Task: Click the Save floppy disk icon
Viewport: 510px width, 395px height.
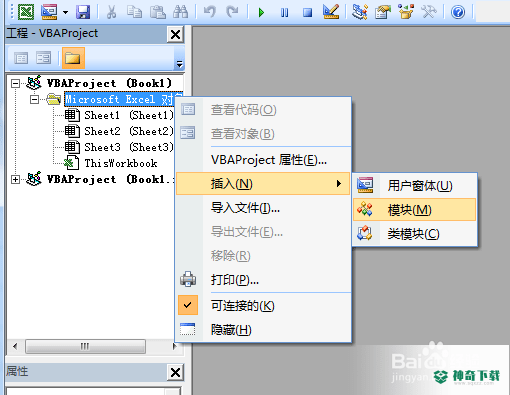Action: coord(83,12)
